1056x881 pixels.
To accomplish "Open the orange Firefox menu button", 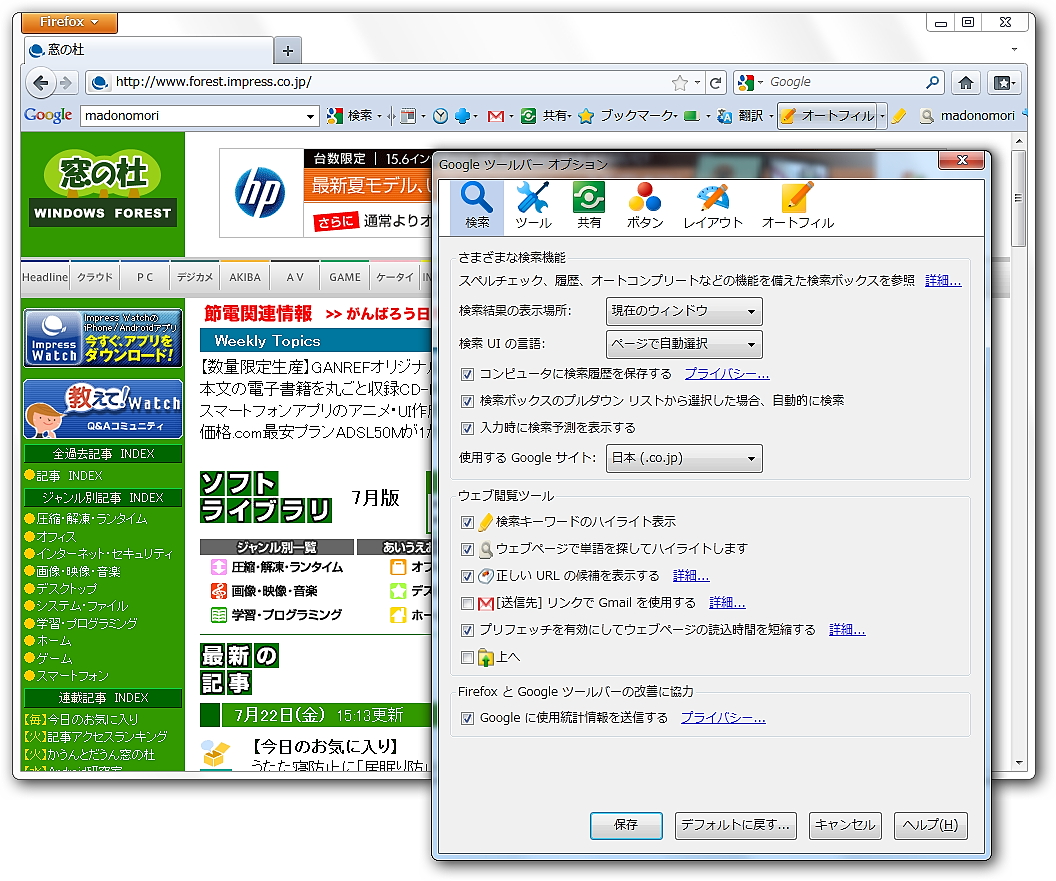I will 68,21.
